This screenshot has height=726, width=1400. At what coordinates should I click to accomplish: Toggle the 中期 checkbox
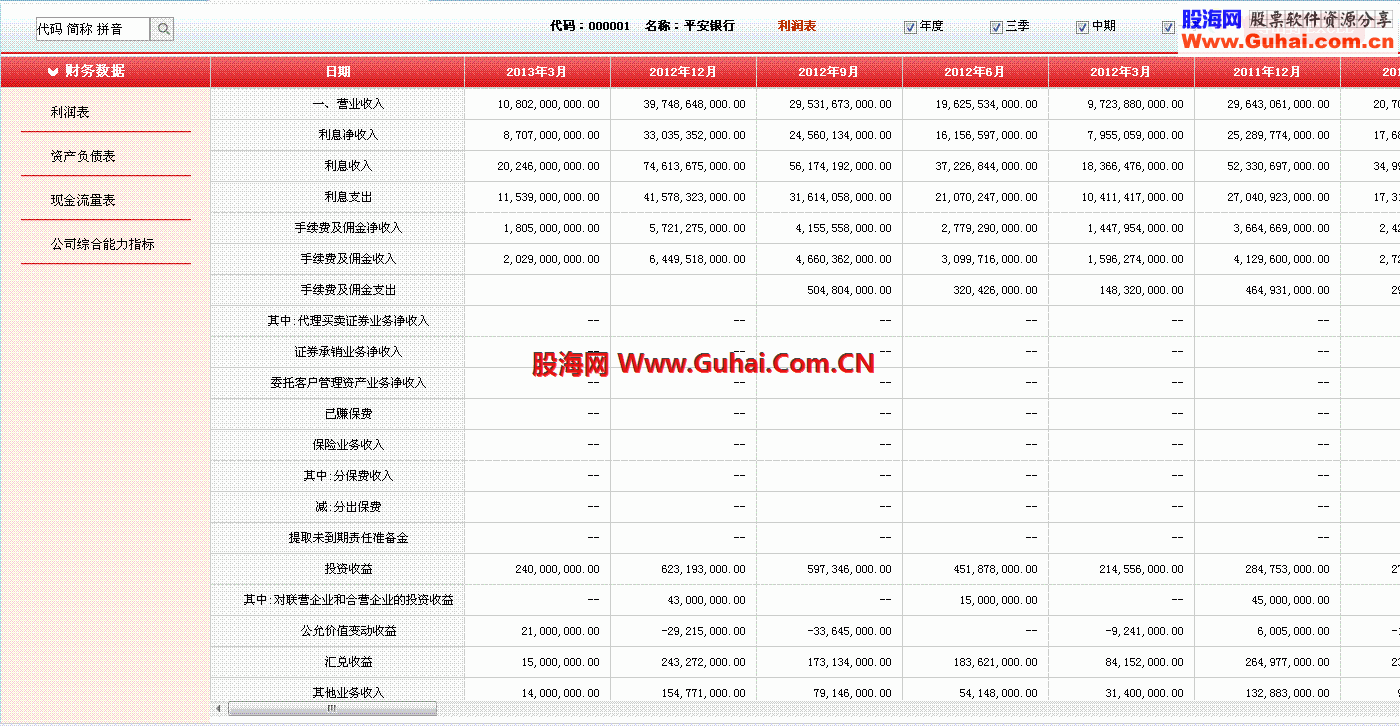pos(1082,27)
